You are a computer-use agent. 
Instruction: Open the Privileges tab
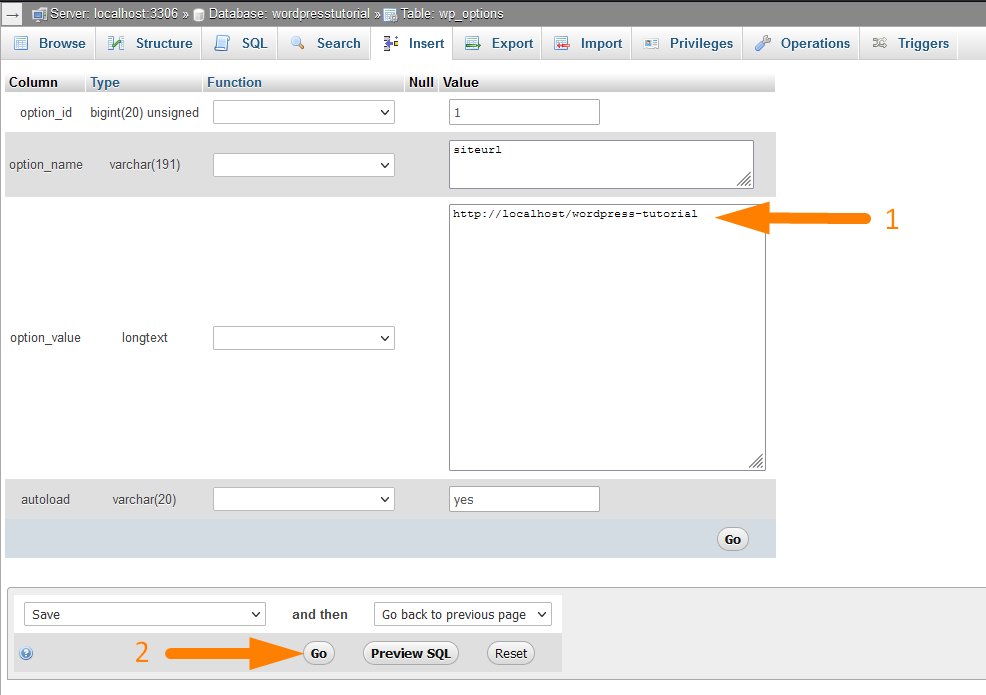[688, 43]
